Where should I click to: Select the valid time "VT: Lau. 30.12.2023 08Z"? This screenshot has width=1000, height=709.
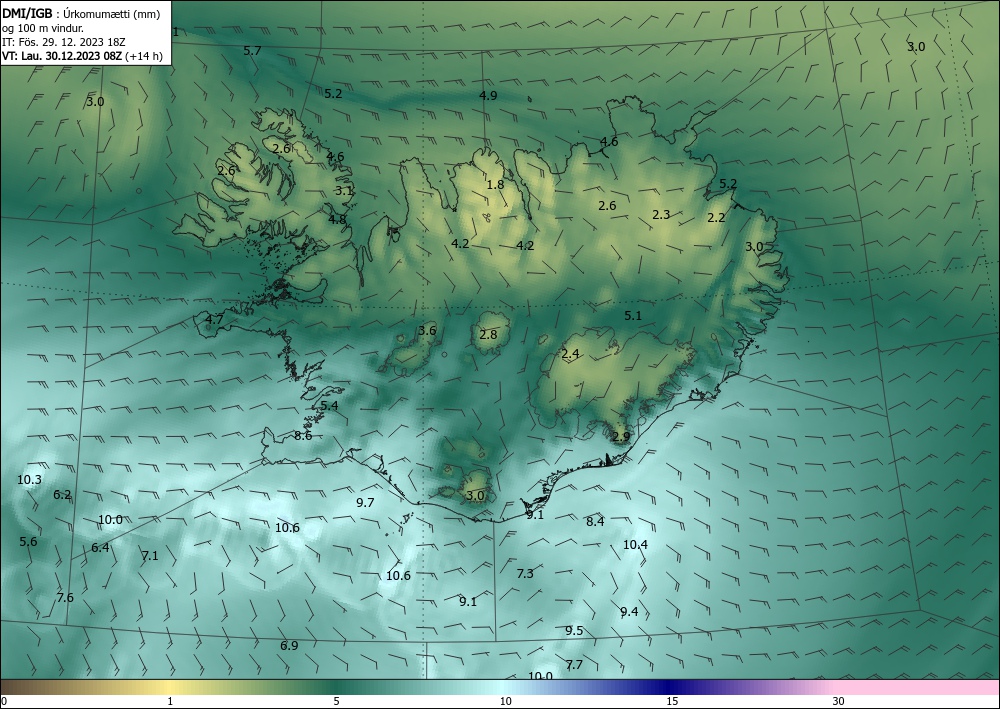point(62,56)
